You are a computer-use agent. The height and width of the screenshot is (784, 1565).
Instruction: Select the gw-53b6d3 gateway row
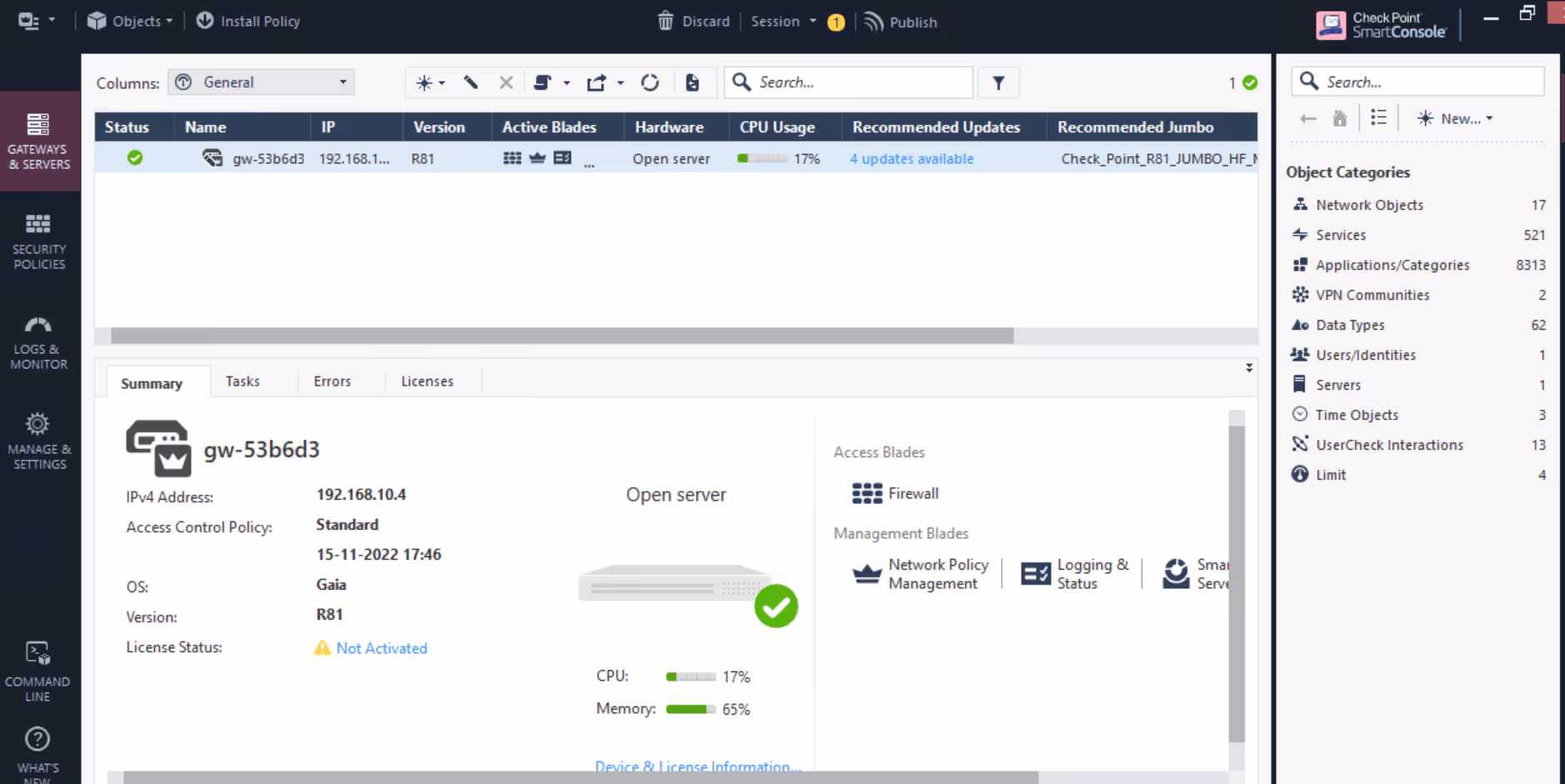click(x=676, y=158)
